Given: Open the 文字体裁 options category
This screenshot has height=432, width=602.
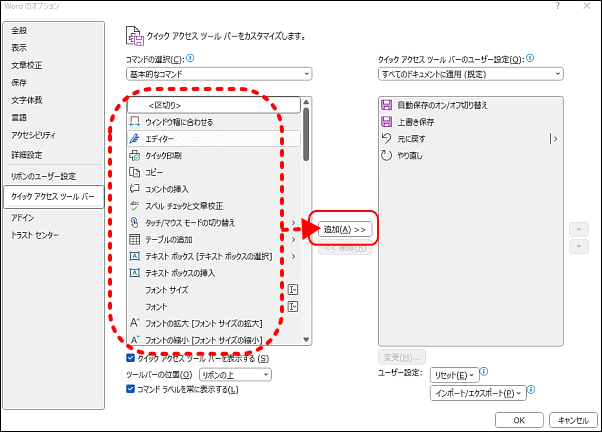Looking at the screenshot, I should click(x=27, y=100).
